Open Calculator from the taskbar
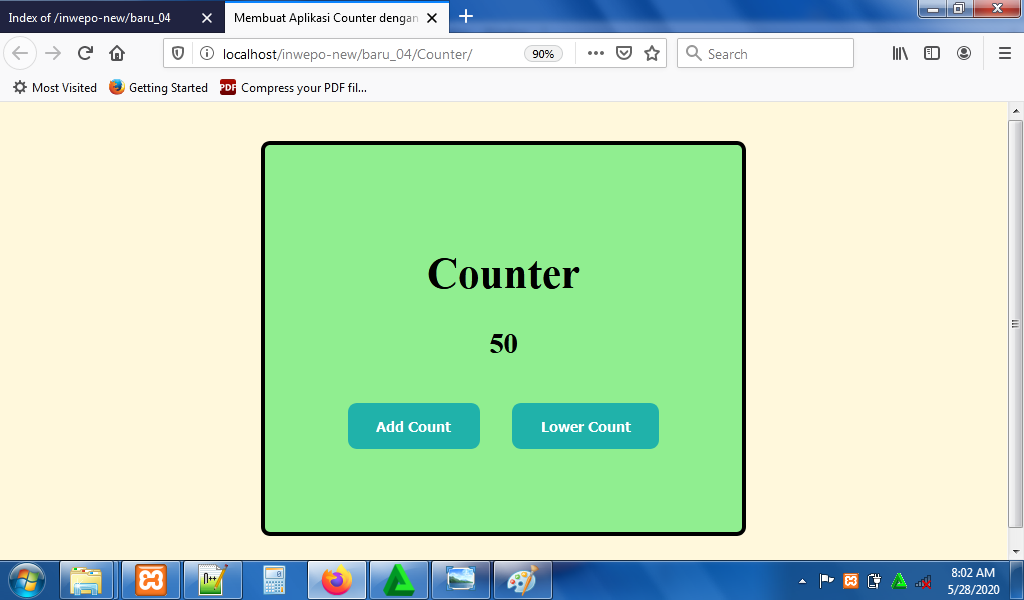Image resolution: width=1024 pixels, height=600 pixels. coord(274,580)
